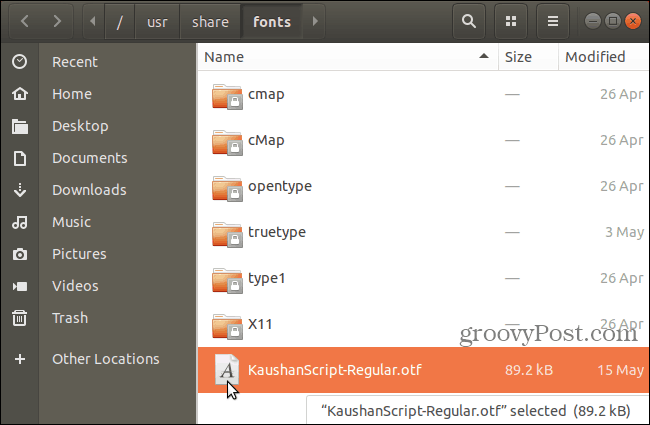The image size is (650, 425).
Task: Click the 3 May date on truetype row
Action: pos(625,232)
